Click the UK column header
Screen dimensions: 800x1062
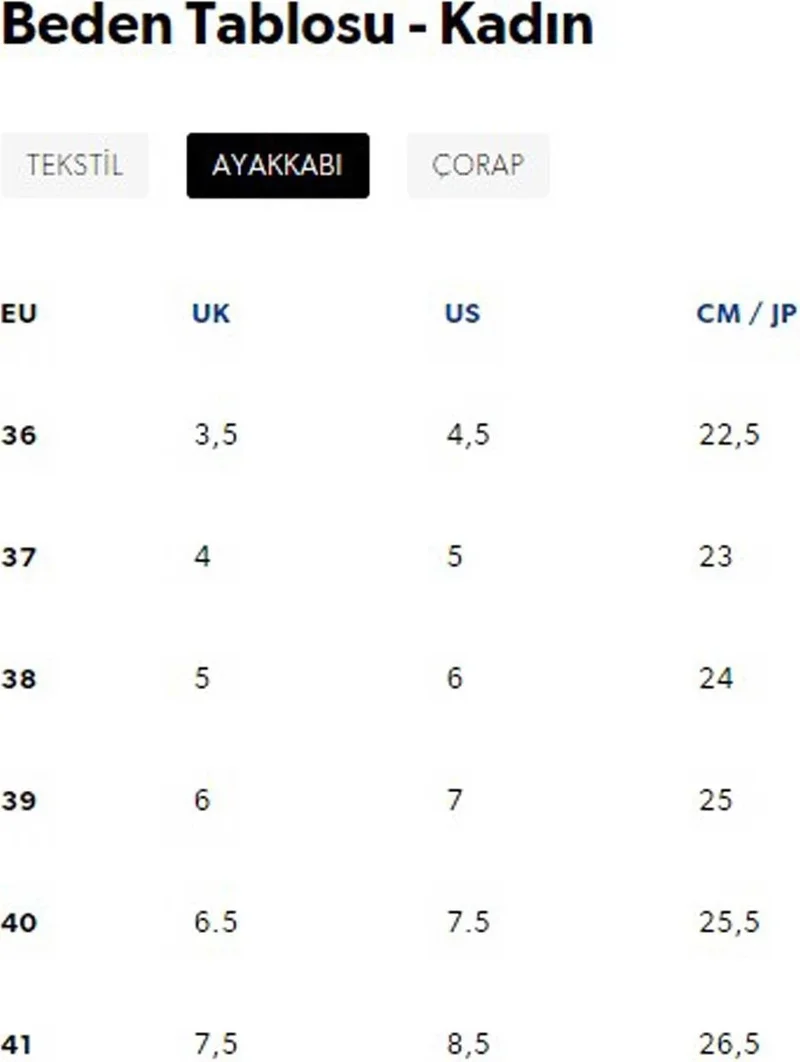[x=210, y=313]
